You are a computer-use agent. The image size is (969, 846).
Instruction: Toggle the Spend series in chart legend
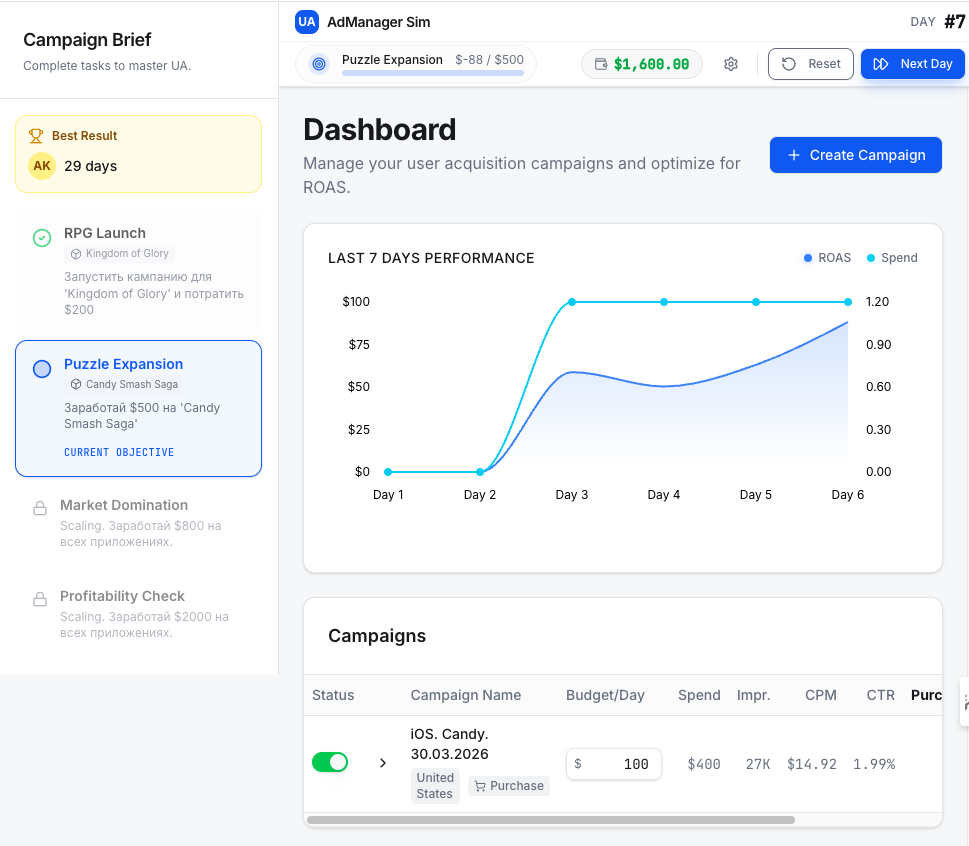pyautogui.click(x=891, y=258)
